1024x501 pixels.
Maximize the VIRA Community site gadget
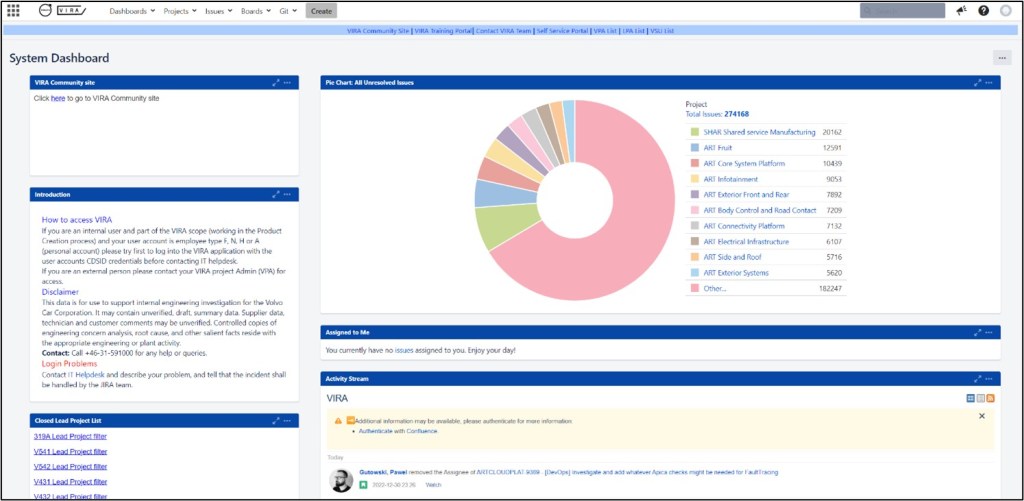(x=276, y=83)
